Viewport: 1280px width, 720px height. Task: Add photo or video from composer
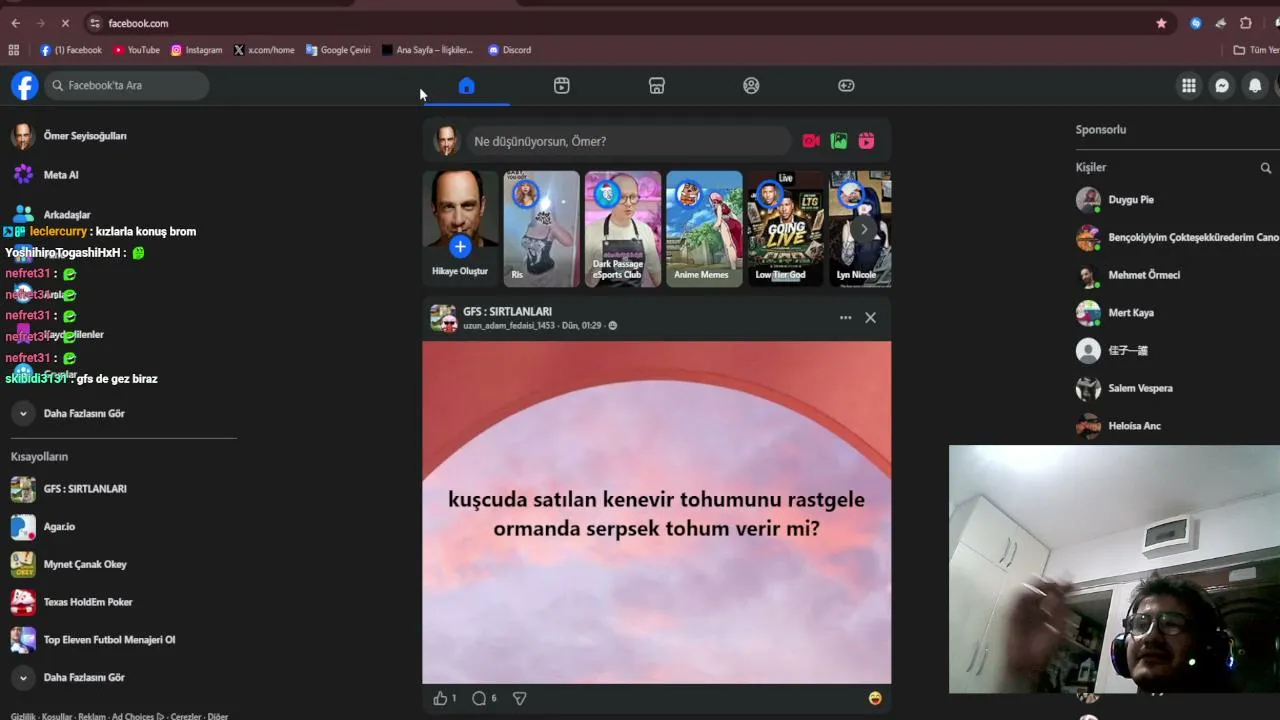(839, 141)
